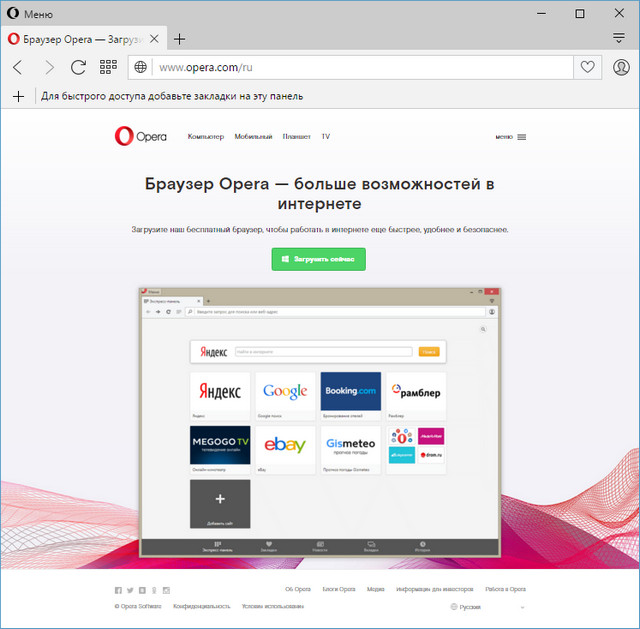Open the Speed Dial grid icon
Image resolution: width=640 pixels, height=629 pixels.
click(108, 67)
